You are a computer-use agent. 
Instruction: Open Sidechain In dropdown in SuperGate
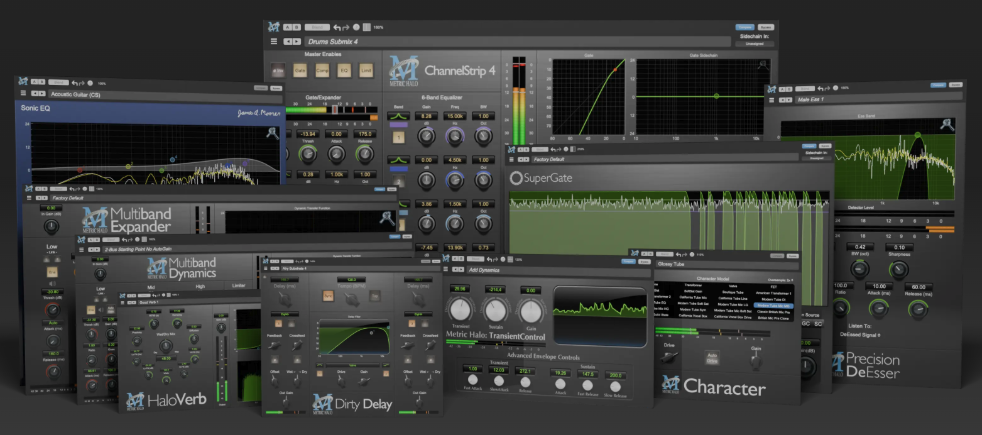click(x=815, y=158)
